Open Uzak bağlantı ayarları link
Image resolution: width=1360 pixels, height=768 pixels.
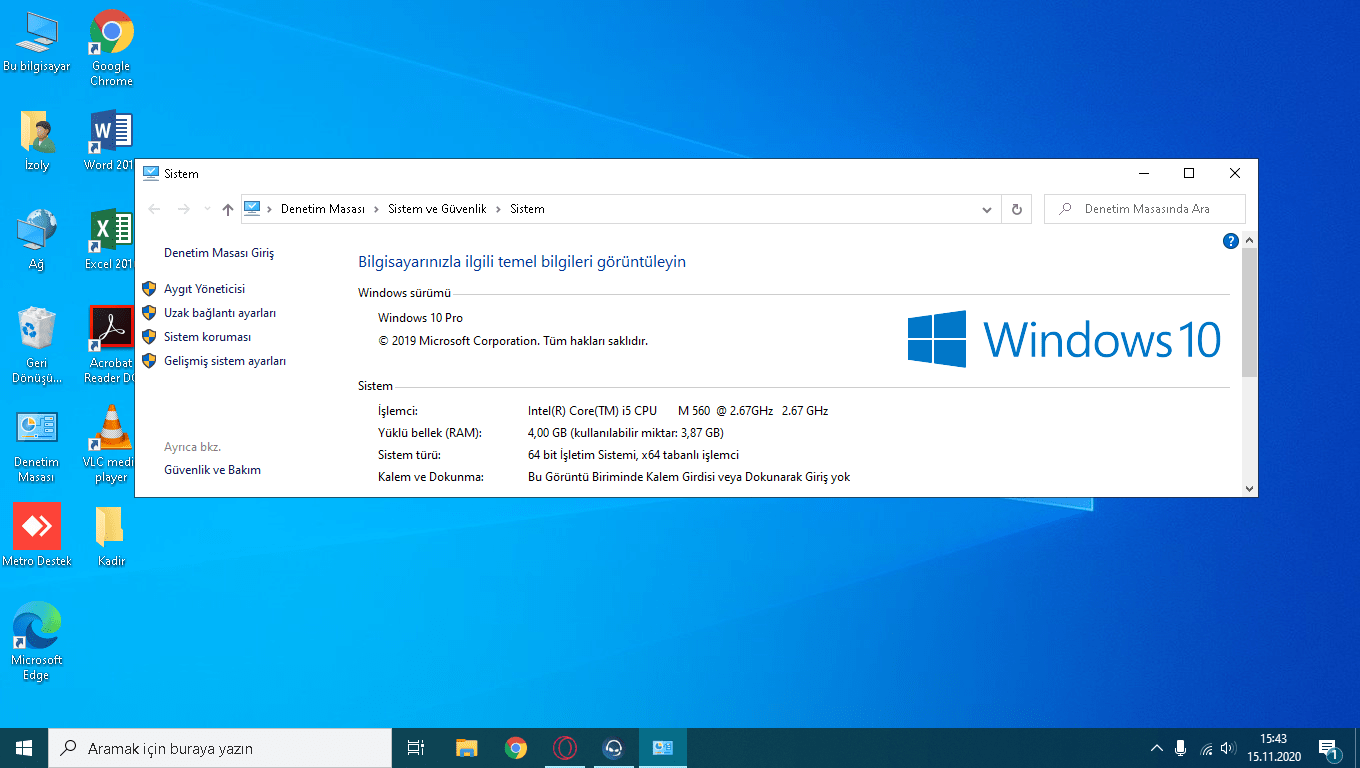click(220, 313)
